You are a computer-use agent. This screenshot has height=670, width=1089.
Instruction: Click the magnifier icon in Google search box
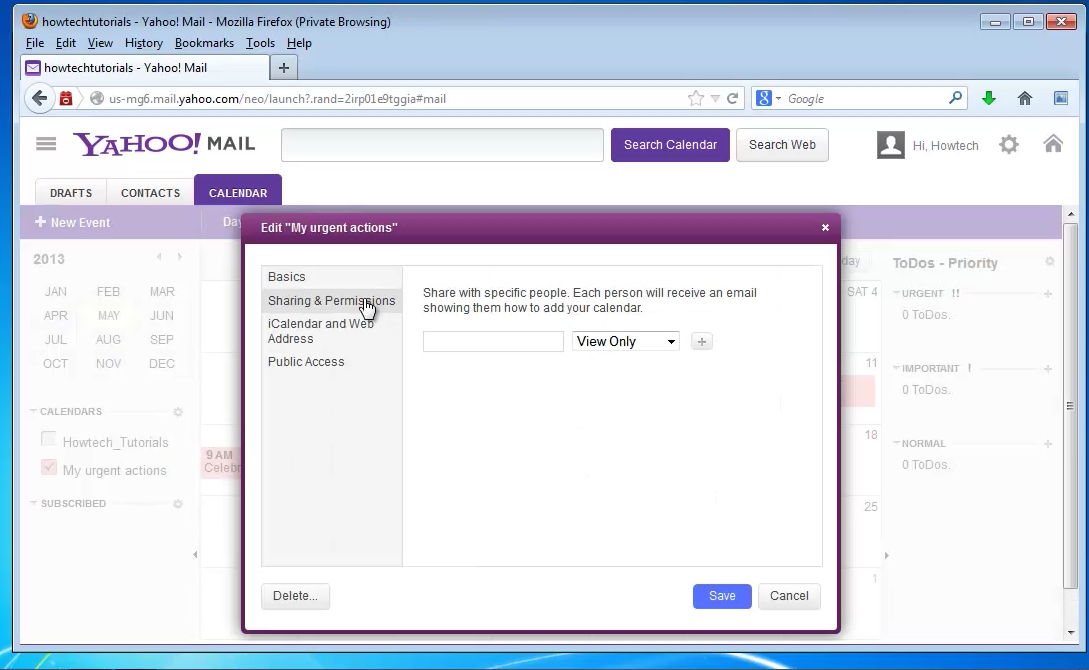coord(956,98)
